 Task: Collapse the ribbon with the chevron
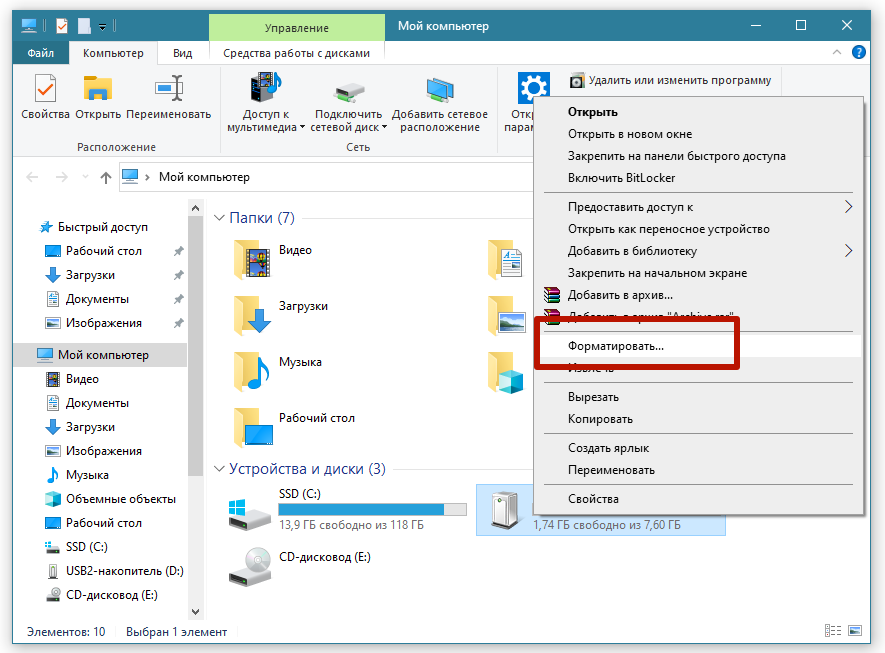[x=837, y=52]
